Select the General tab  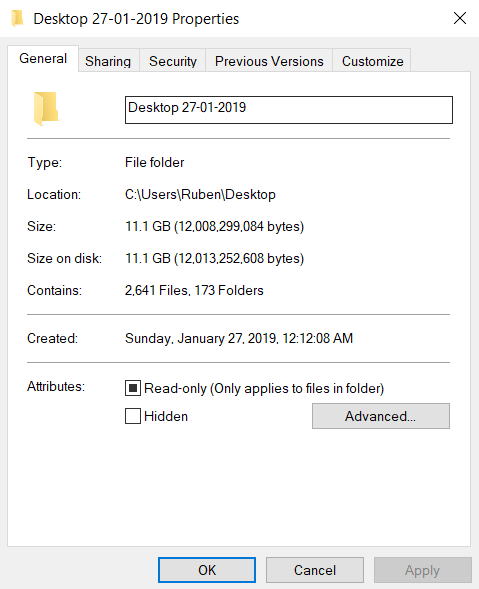pos(43,59)
